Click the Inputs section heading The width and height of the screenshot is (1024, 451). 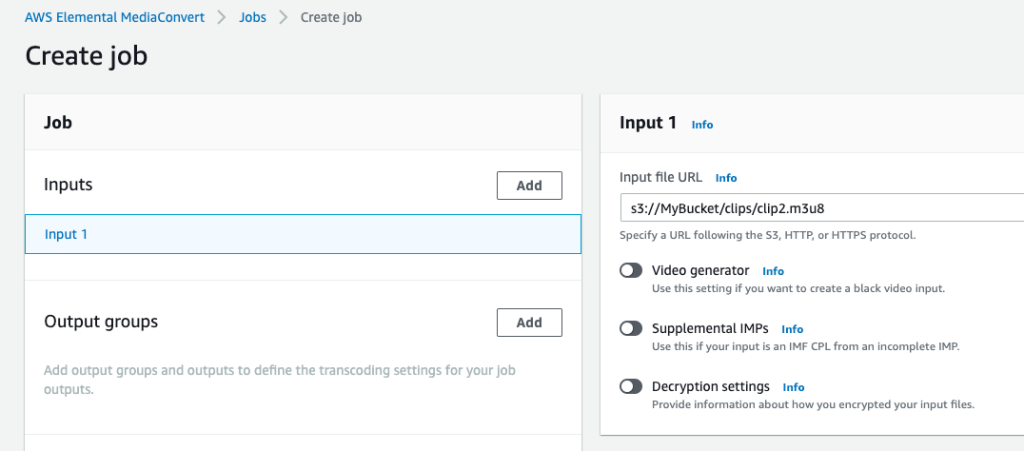pyautogui.click(x=68, y=185)
